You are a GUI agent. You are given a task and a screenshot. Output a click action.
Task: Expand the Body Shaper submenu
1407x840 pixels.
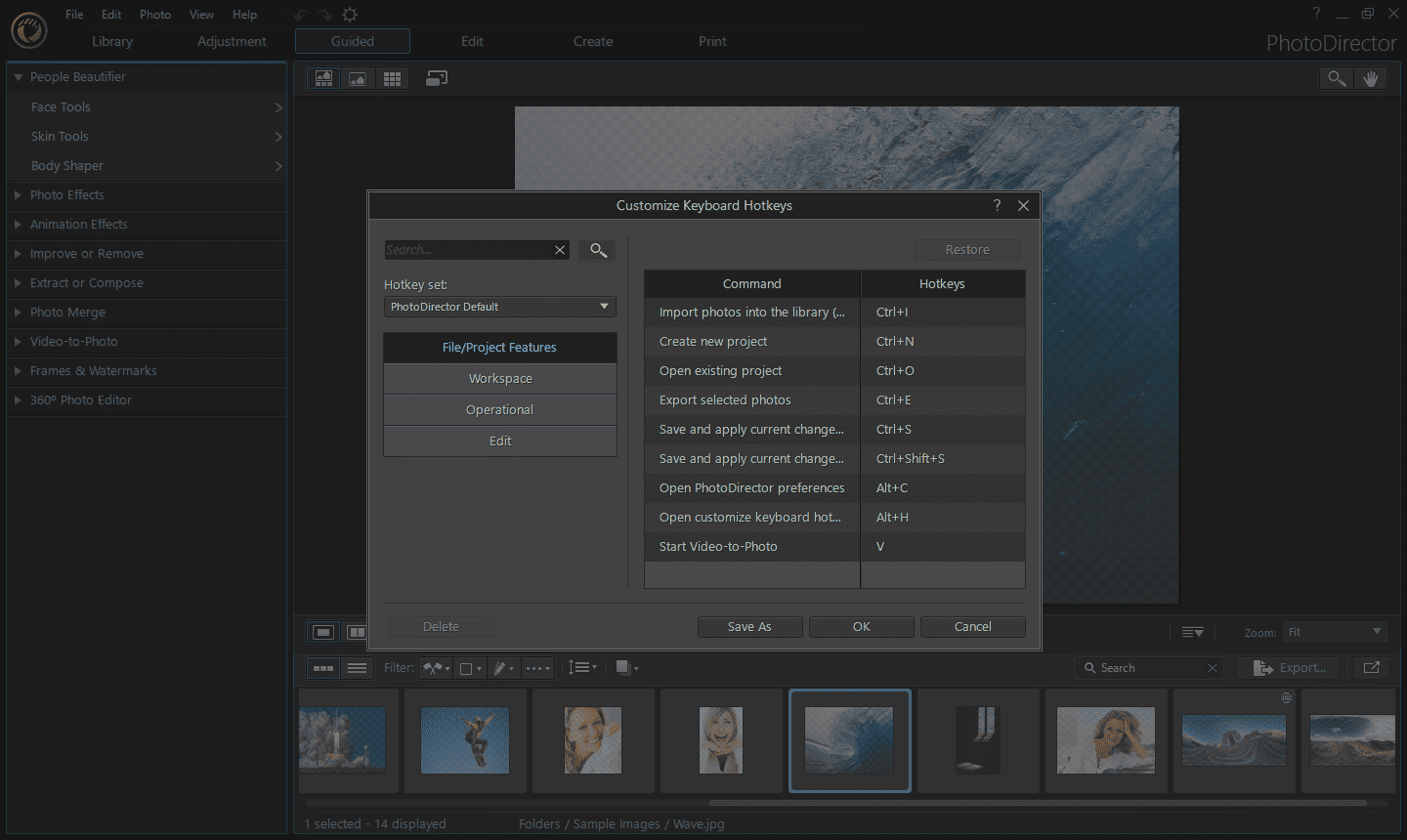[x=278, y=166]
